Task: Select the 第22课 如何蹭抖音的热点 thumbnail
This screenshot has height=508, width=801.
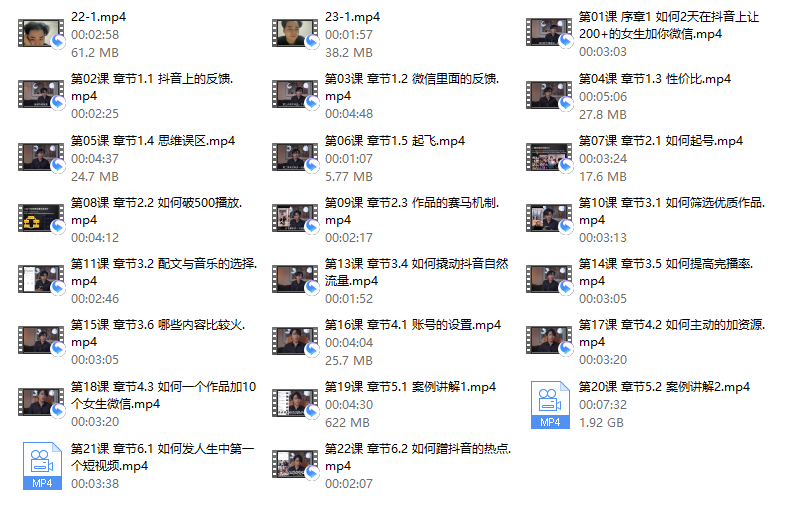Action: tap(295, 464)
